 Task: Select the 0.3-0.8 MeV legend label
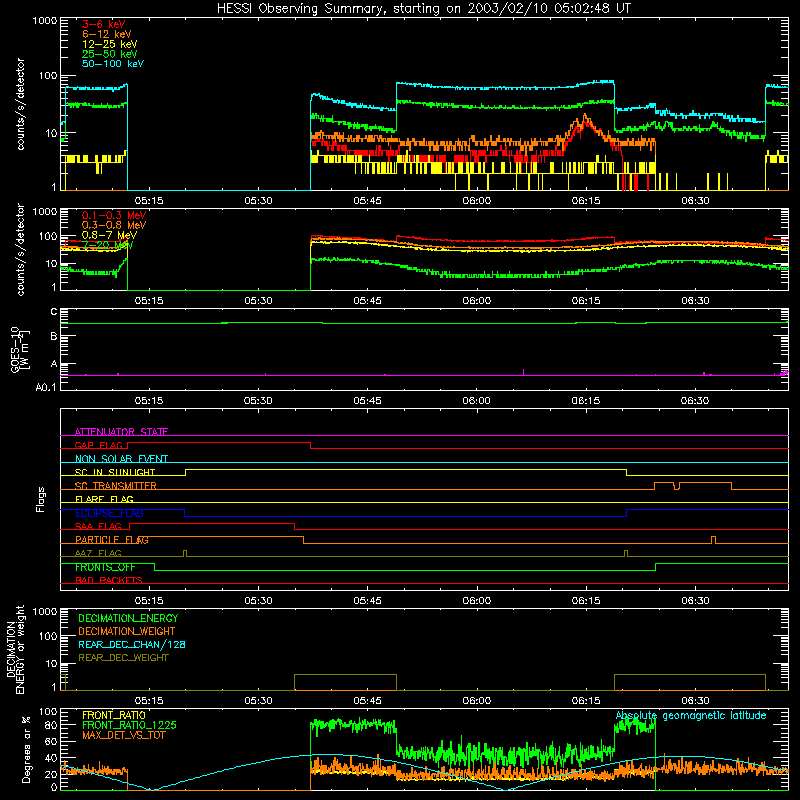(114, 225)
